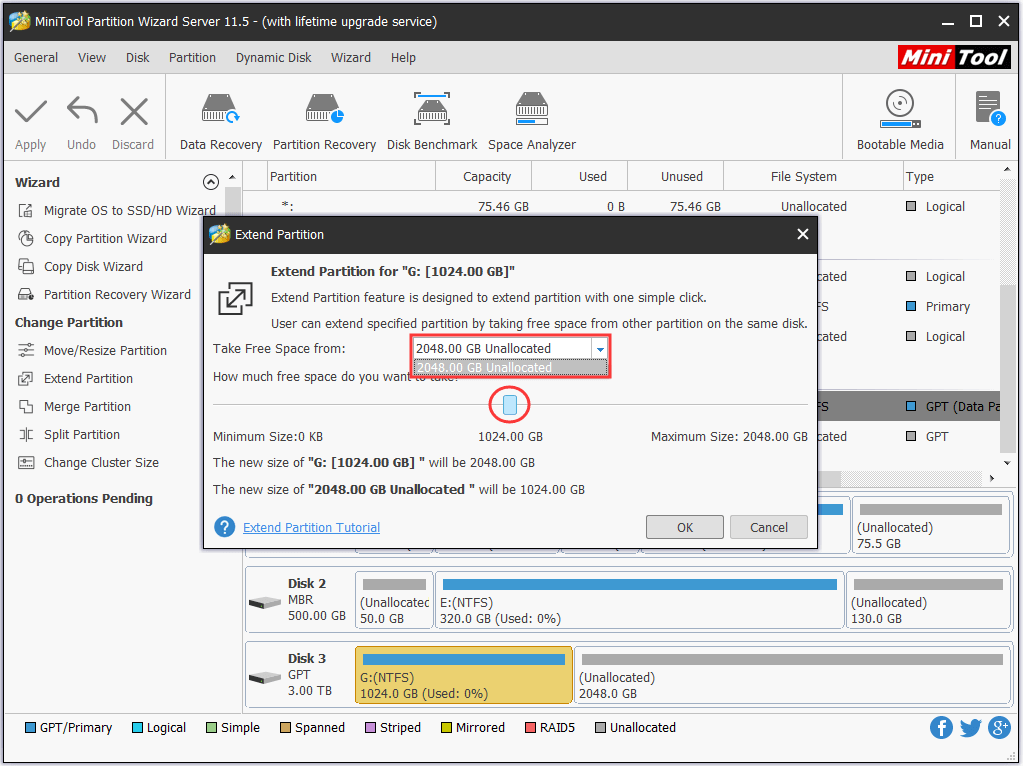The height and width of the screenshot is (766, 1023).
Task: Select the 75.5 GB Unallocated block
Action: pyautogui.click(x=930, y=525)
